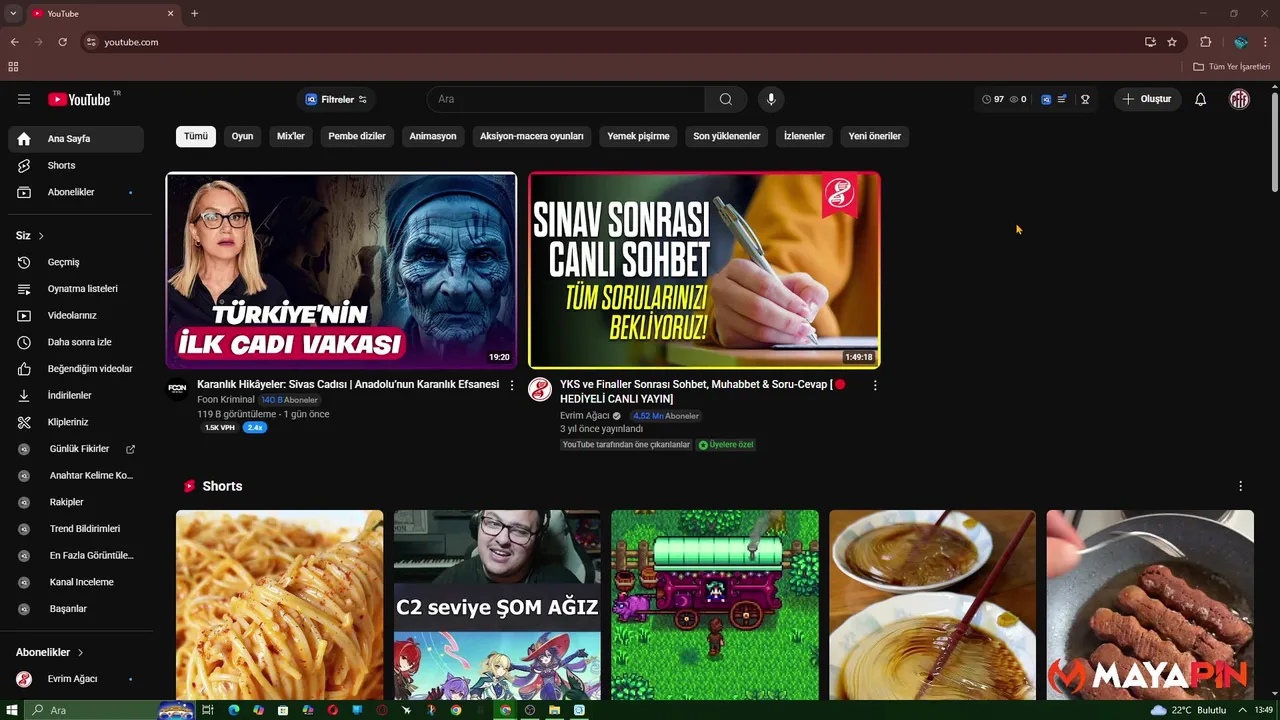Click the clock counter showing 97

click(993, 99)
